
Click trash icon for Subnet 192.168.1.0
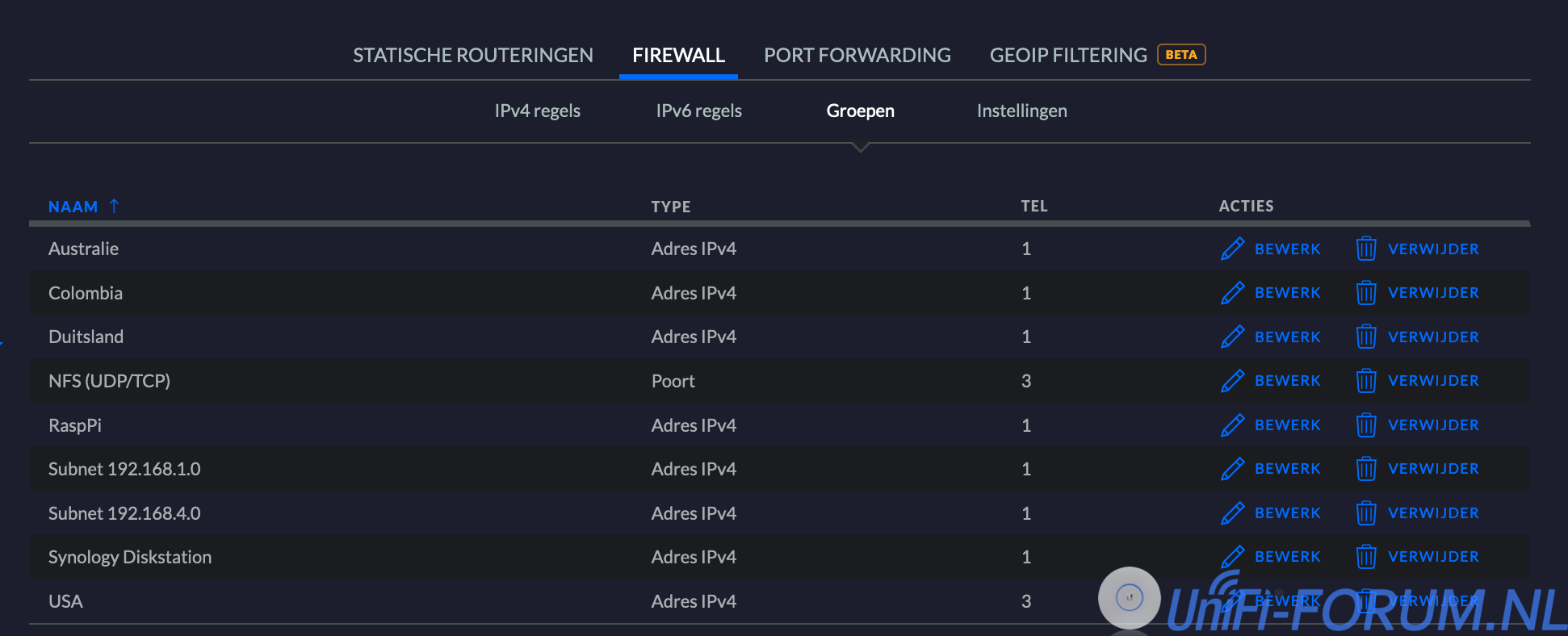click(x=1365, y=469)
